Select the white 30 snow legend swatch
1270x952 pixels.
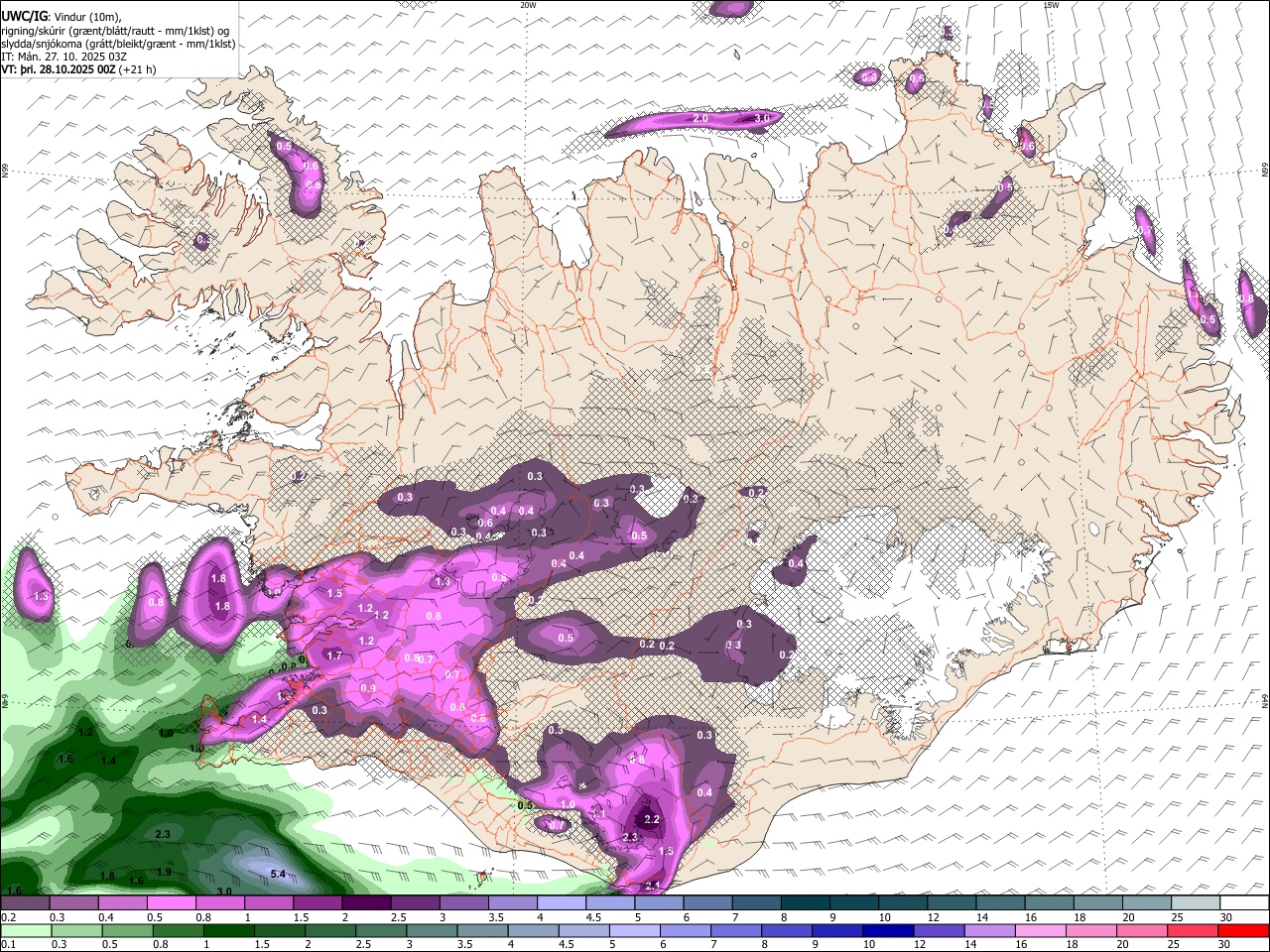(x=1244, y=902)
